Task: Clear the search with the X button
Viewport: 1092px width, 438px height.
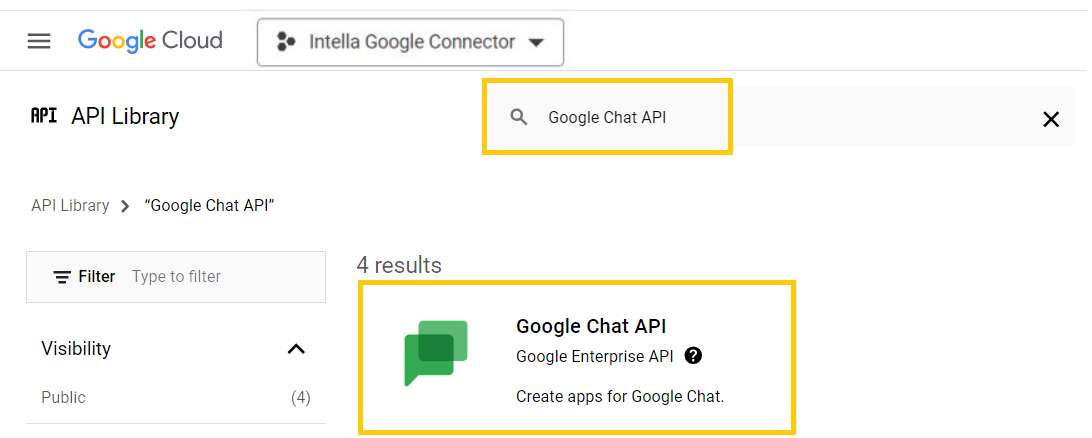Action: [1050, 119]
